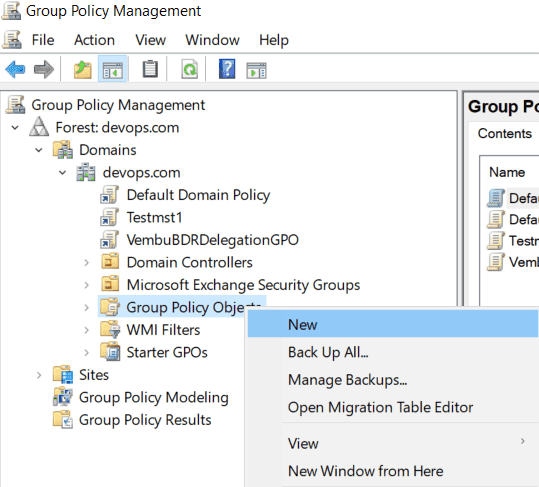This screenshot has height=487, width=539.
Task: Open the Help menu
Action: pyautogui.click(x=274, y=40)
